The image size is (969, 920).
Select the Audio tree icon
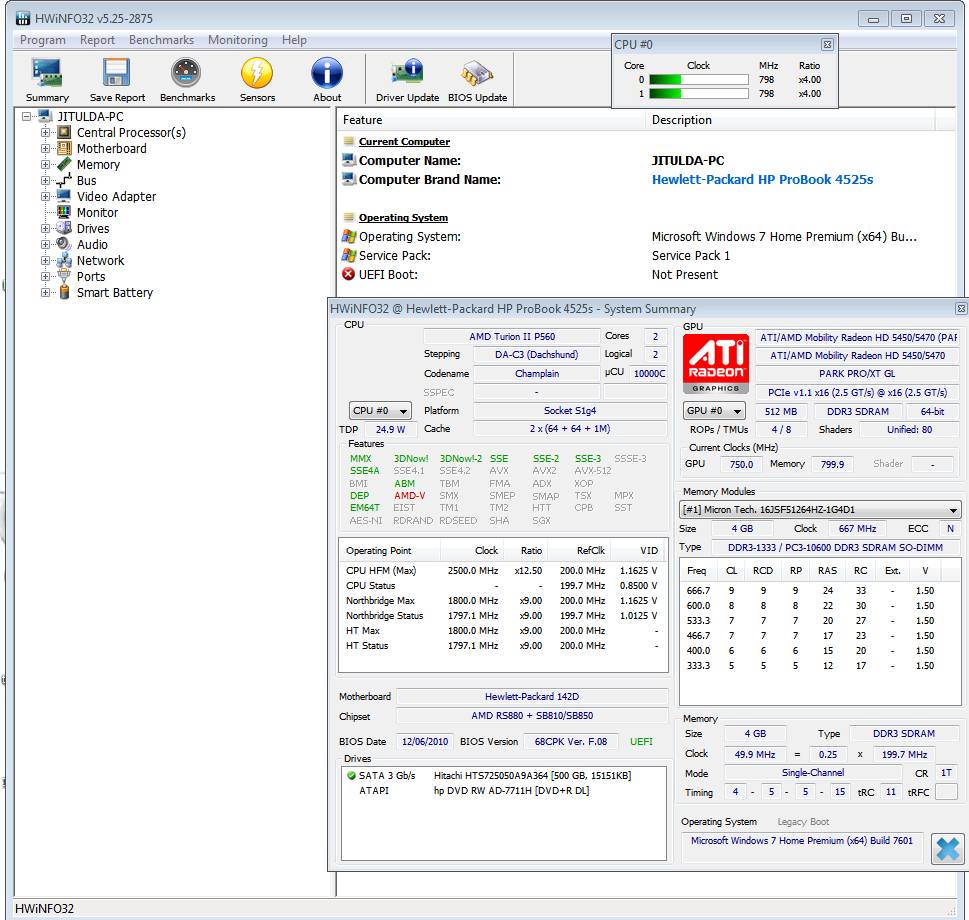(x=64, y=245)
